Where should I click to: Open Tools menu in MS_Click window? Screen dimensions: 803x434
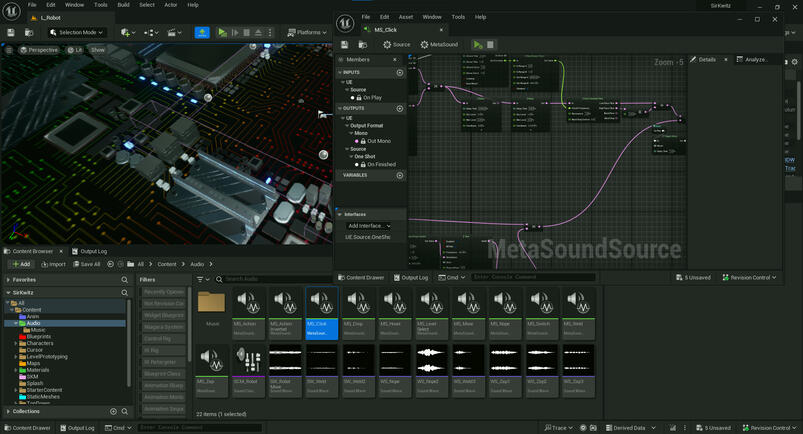pyautogui.click(x=458, y=17)
